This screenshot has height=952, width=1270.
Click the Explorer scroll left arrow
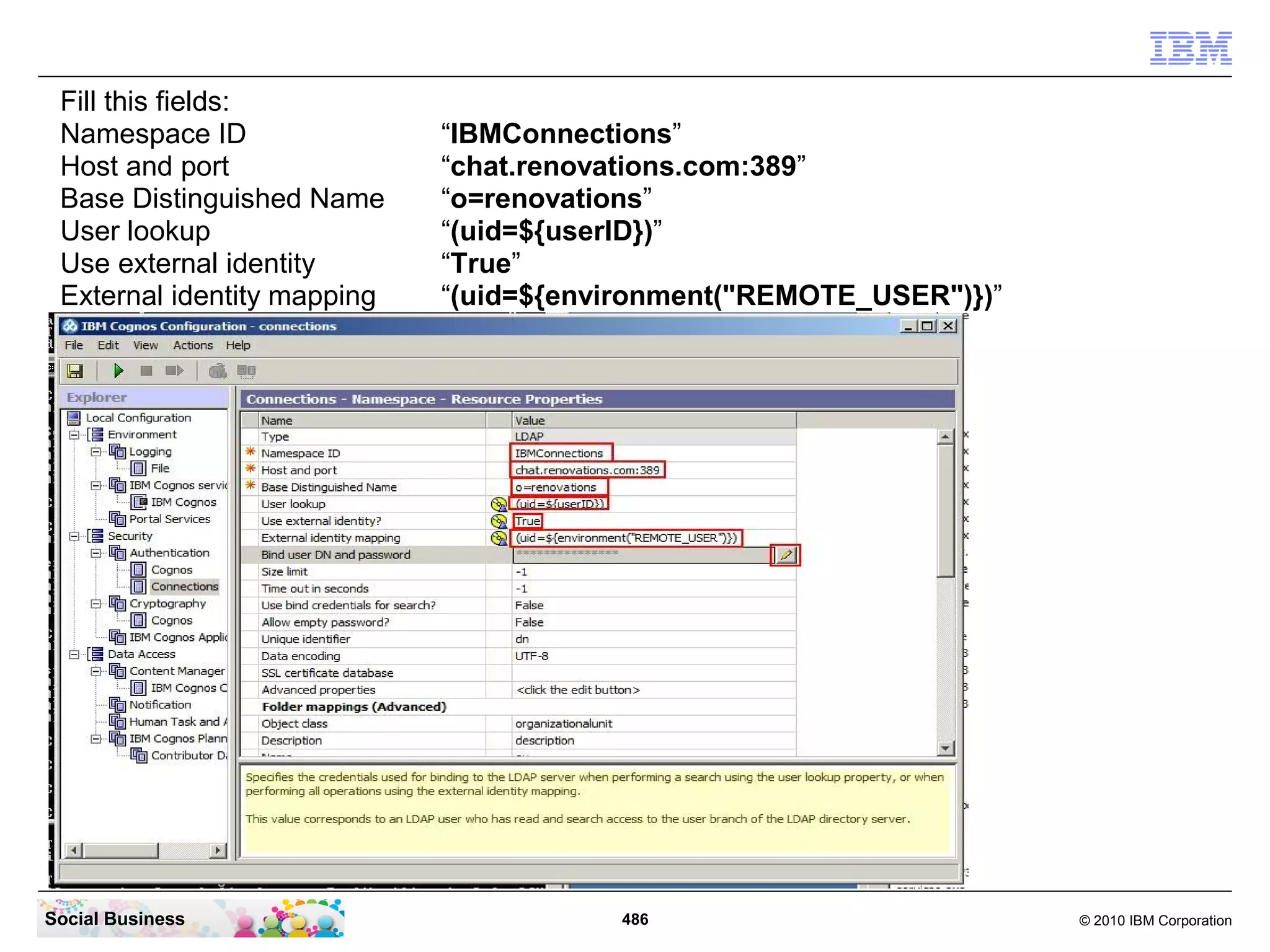click(x=74, y=850)
